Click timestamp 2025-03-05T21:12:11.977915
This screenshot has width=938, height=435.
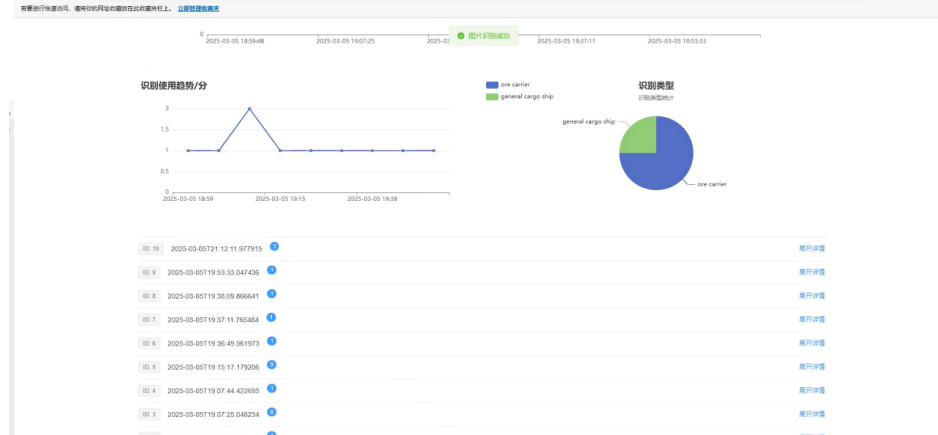[217, 249]
